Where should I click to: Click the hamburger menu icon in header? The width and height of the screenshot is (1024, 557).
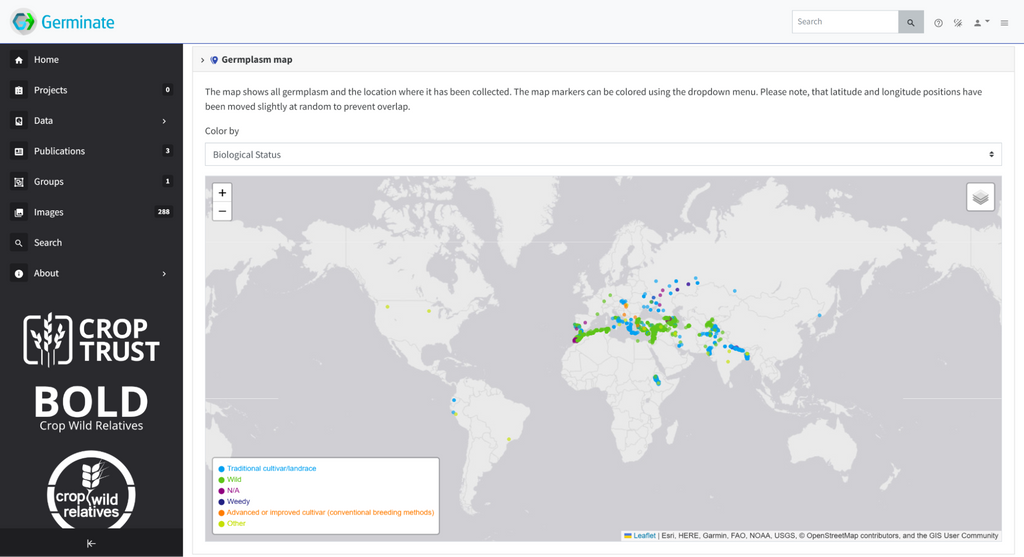click(x=1004, y=22)
